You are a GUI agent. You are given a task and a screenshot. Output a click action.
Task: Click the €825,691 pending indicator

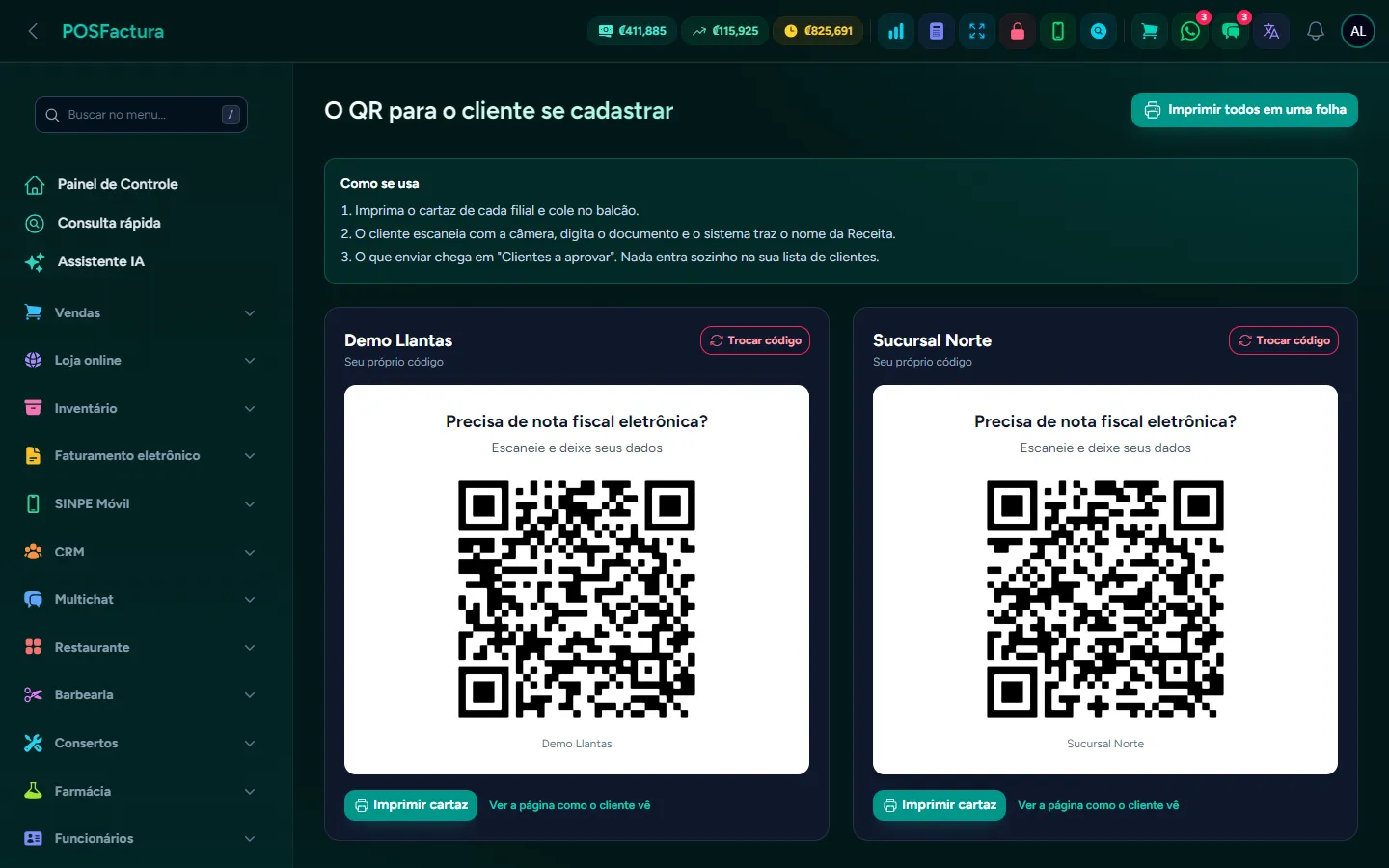[x=819, y=31]
